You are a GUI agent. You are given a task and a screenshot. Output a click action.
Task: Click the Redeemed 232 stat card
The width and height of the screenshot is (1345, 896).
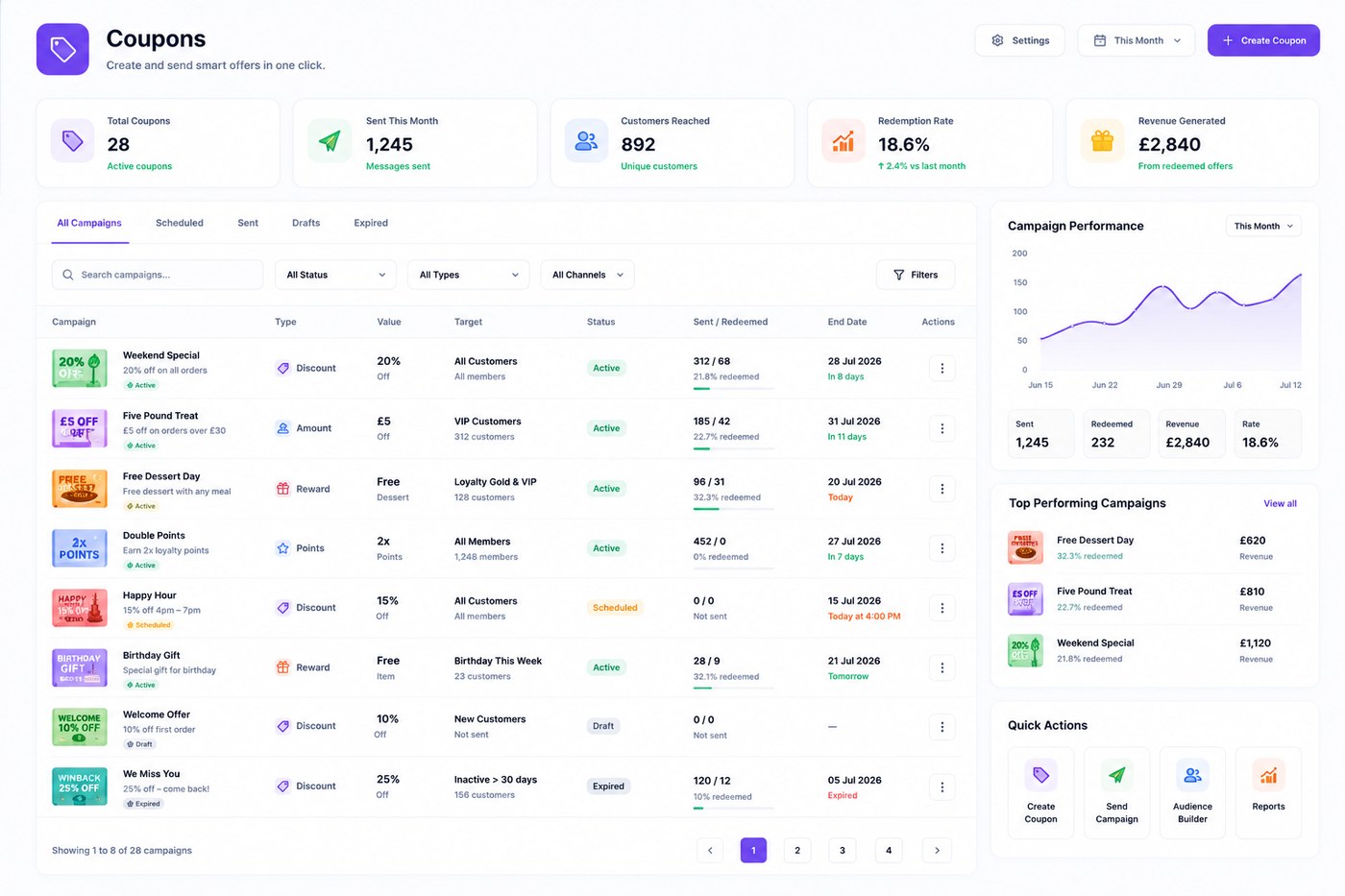[1117, 434]
